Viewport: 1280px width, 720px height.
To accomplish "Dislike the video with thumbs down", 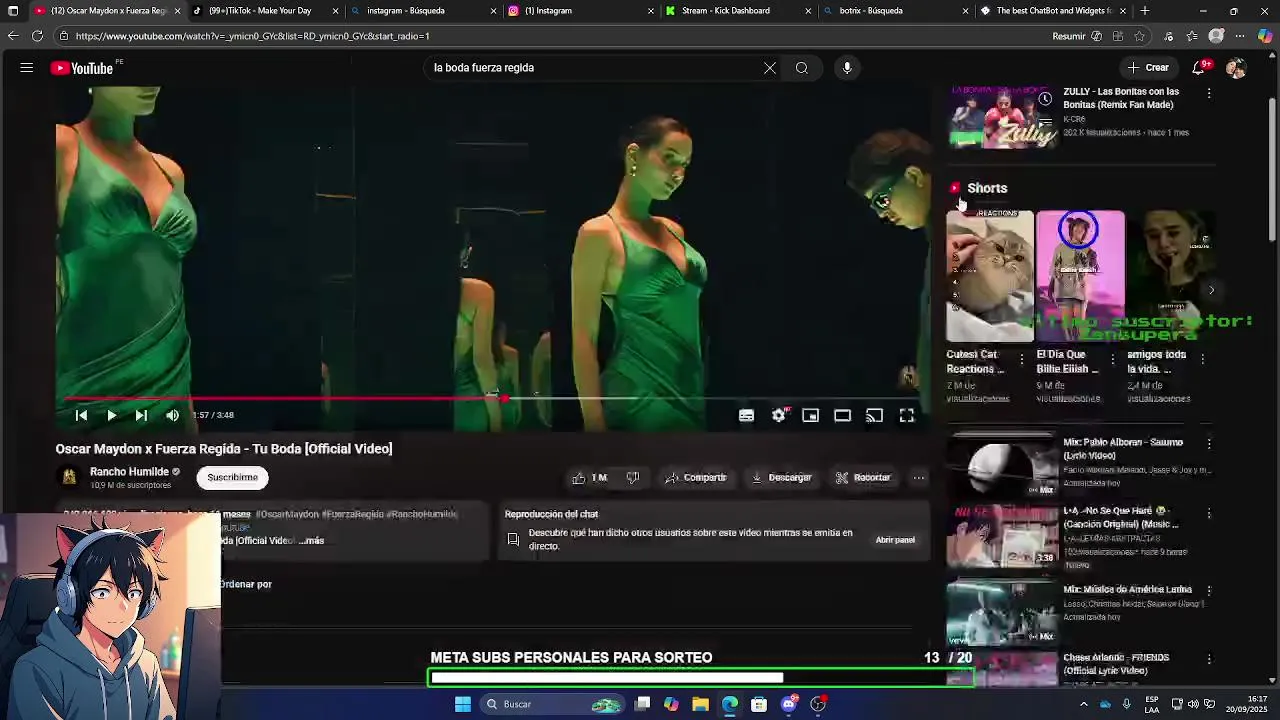I will tap(633, 478).
